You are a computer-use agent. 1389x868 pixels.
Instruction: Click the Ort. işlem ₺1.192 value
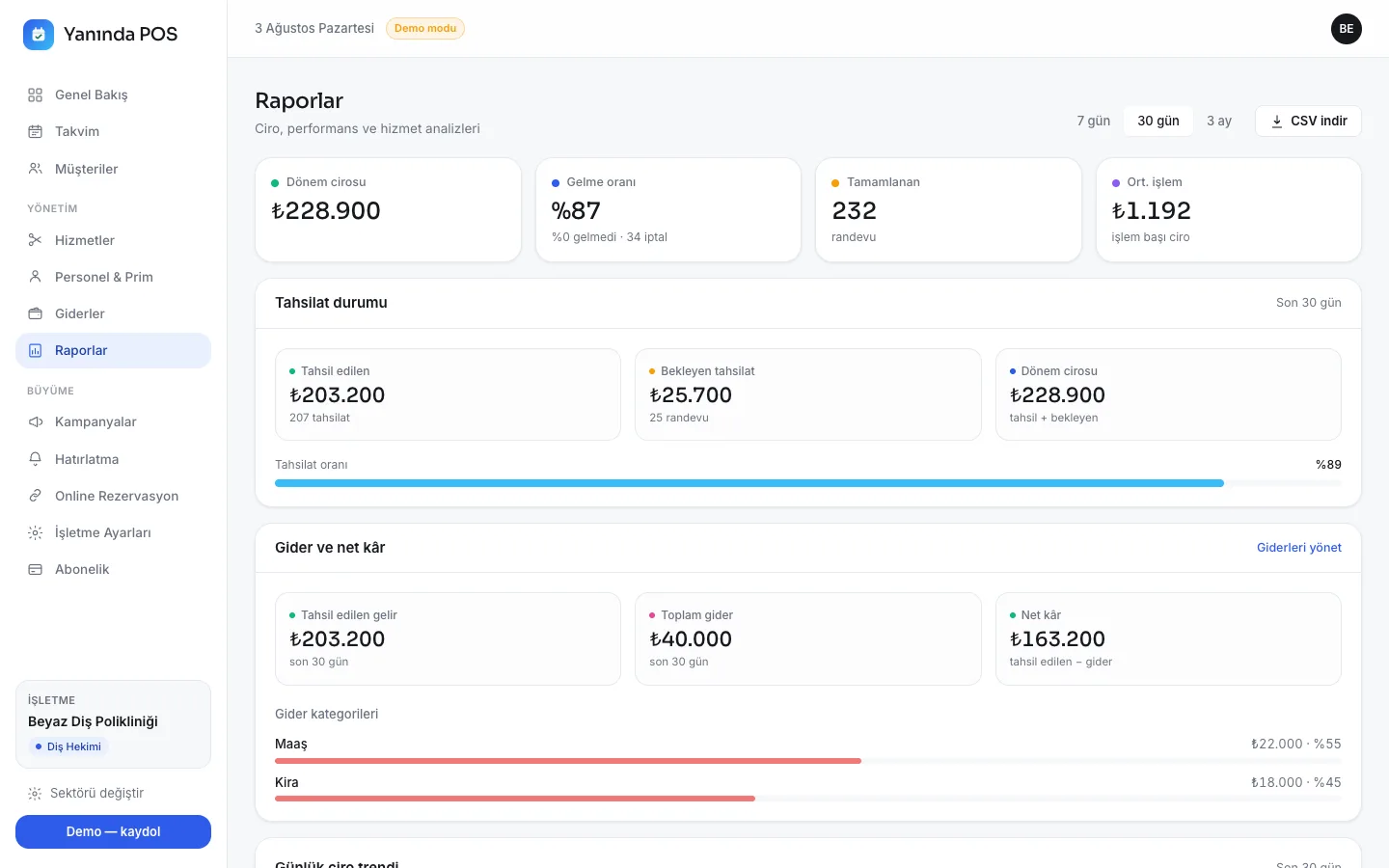[1152, 211]
